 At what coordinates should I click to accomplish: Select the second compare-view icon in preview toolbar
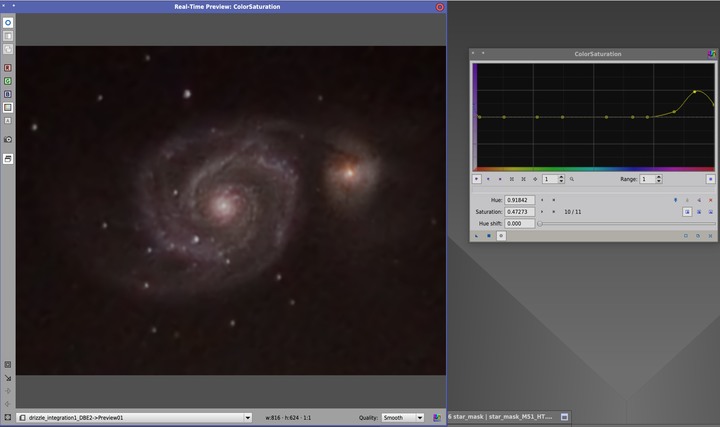pos(8,36)
